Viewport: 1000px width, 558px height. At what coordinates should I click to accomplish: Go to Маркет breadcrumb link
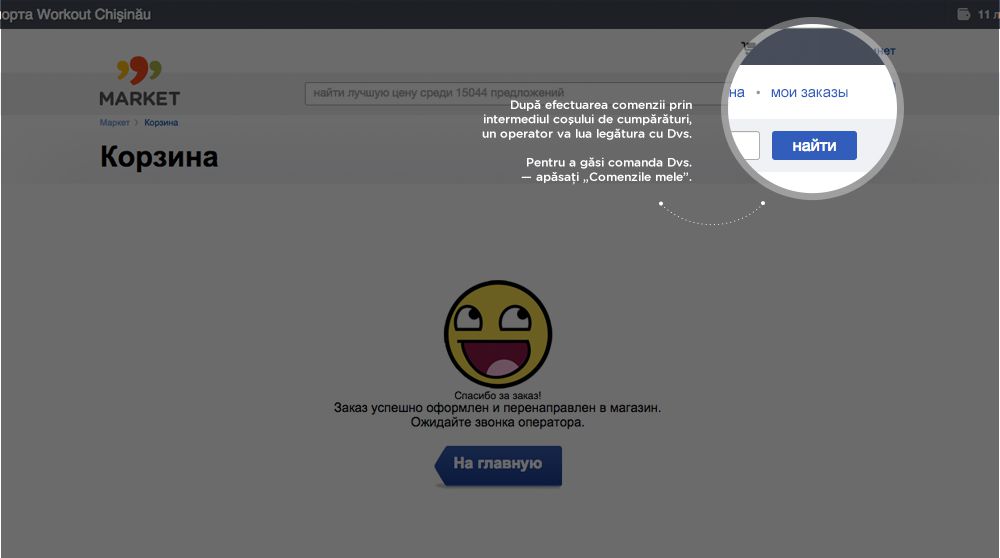coord(114,123)
